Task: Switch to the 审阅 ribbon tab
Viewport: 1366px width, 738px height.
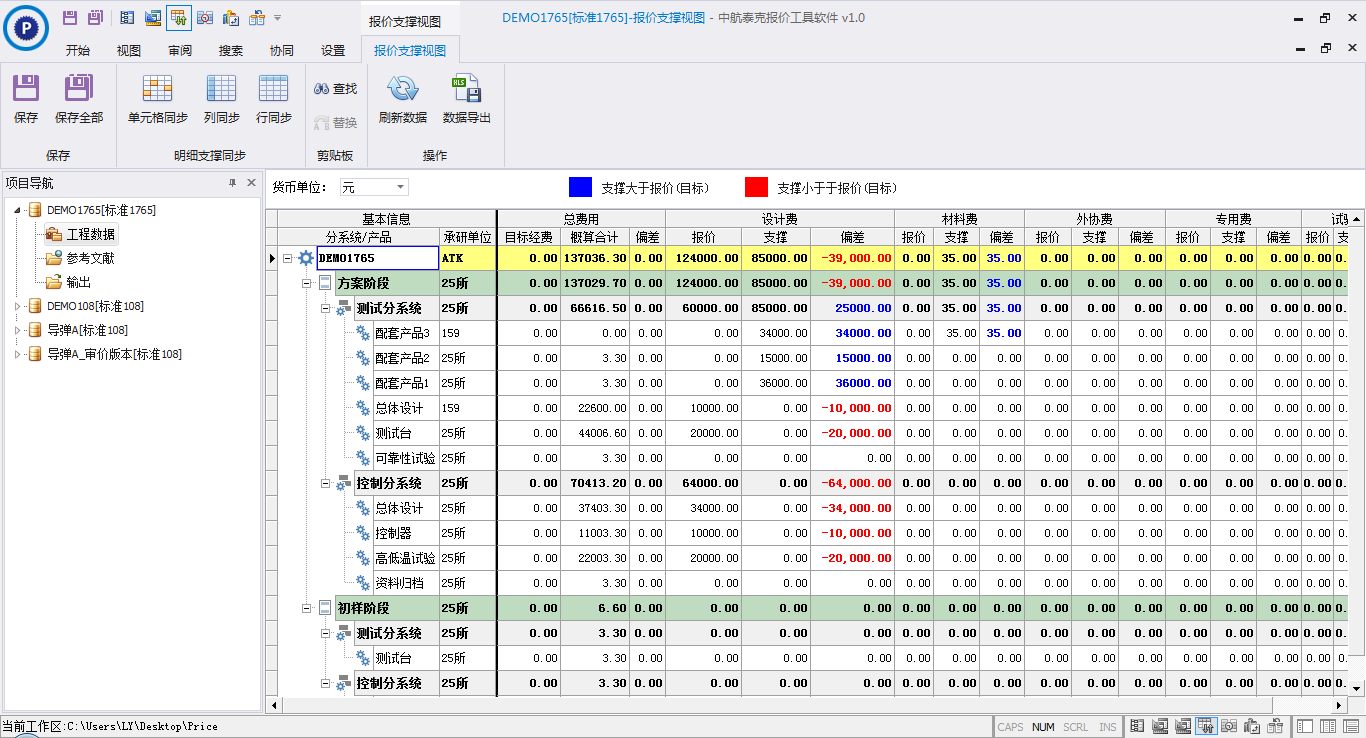Action: pos(180,50)
